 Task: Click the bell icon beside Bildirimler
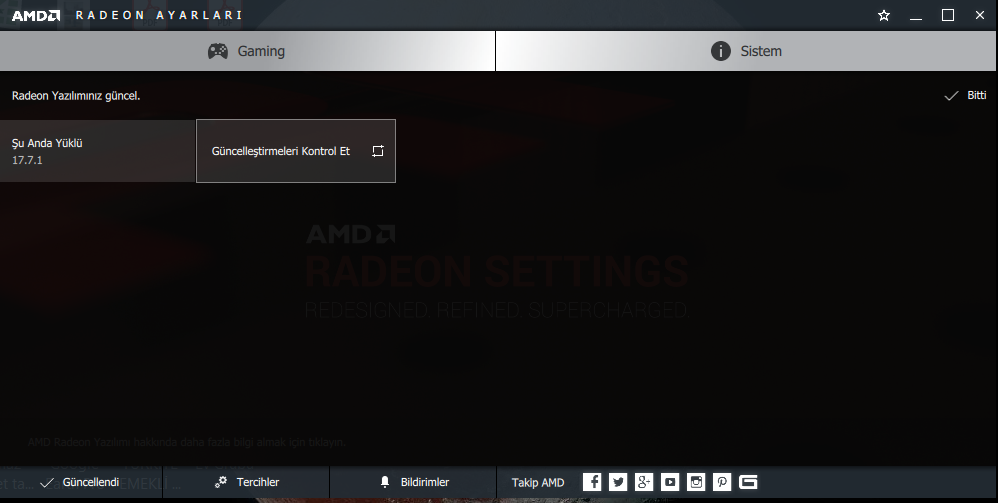(x=384, y=482)
